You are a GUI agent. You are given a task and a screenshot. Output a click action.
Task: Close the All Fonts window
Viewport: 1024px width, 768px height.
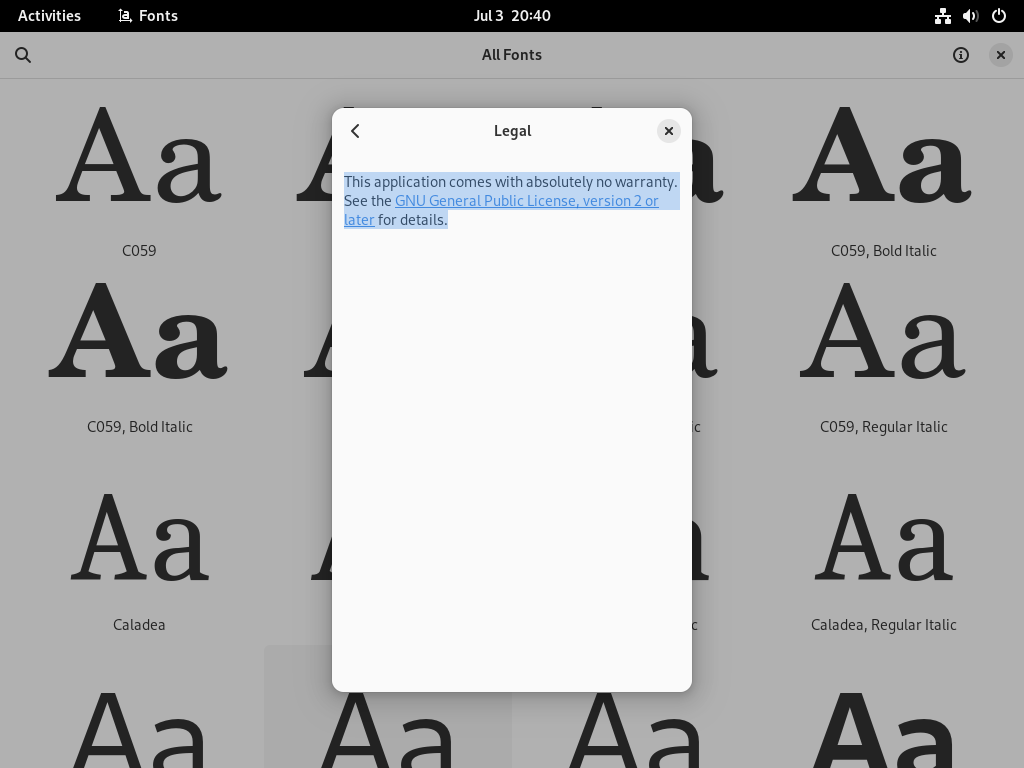click(x=1000, y=55)
